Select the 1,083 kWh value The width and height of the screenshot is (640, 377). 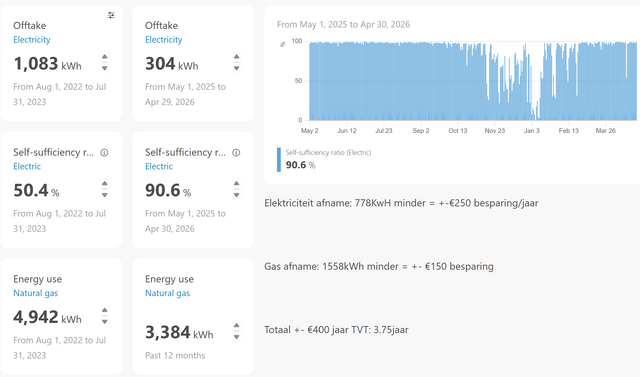47,64
